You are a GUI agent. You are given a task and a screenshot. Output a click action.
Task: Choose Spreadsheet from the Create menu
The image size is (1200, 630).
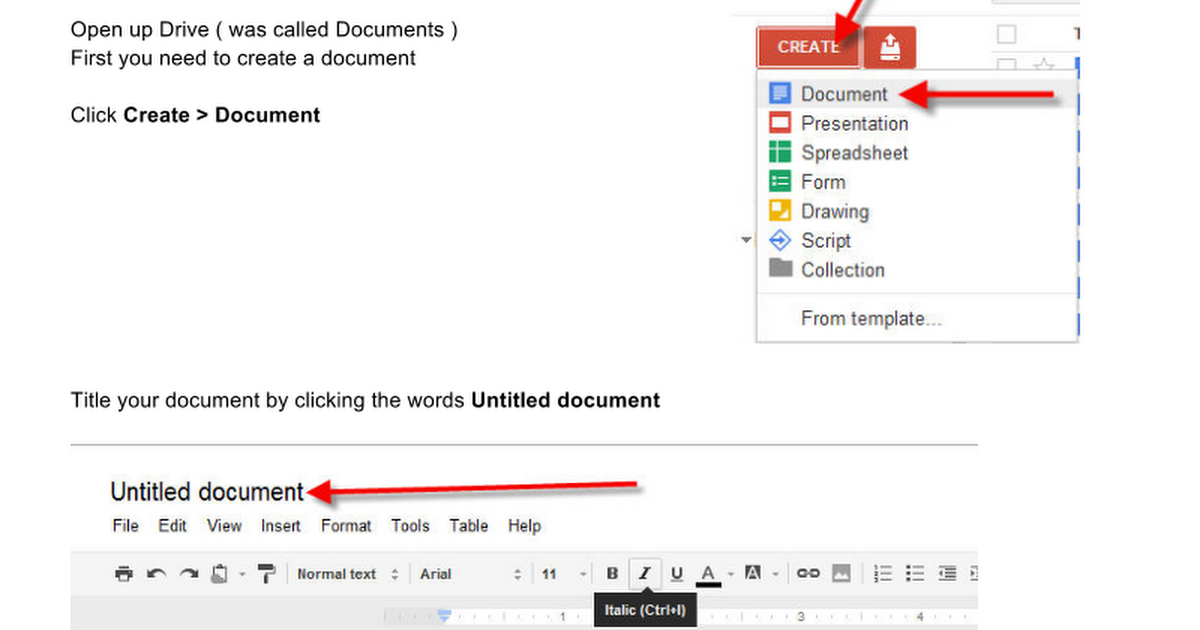(x=917, y=152)
